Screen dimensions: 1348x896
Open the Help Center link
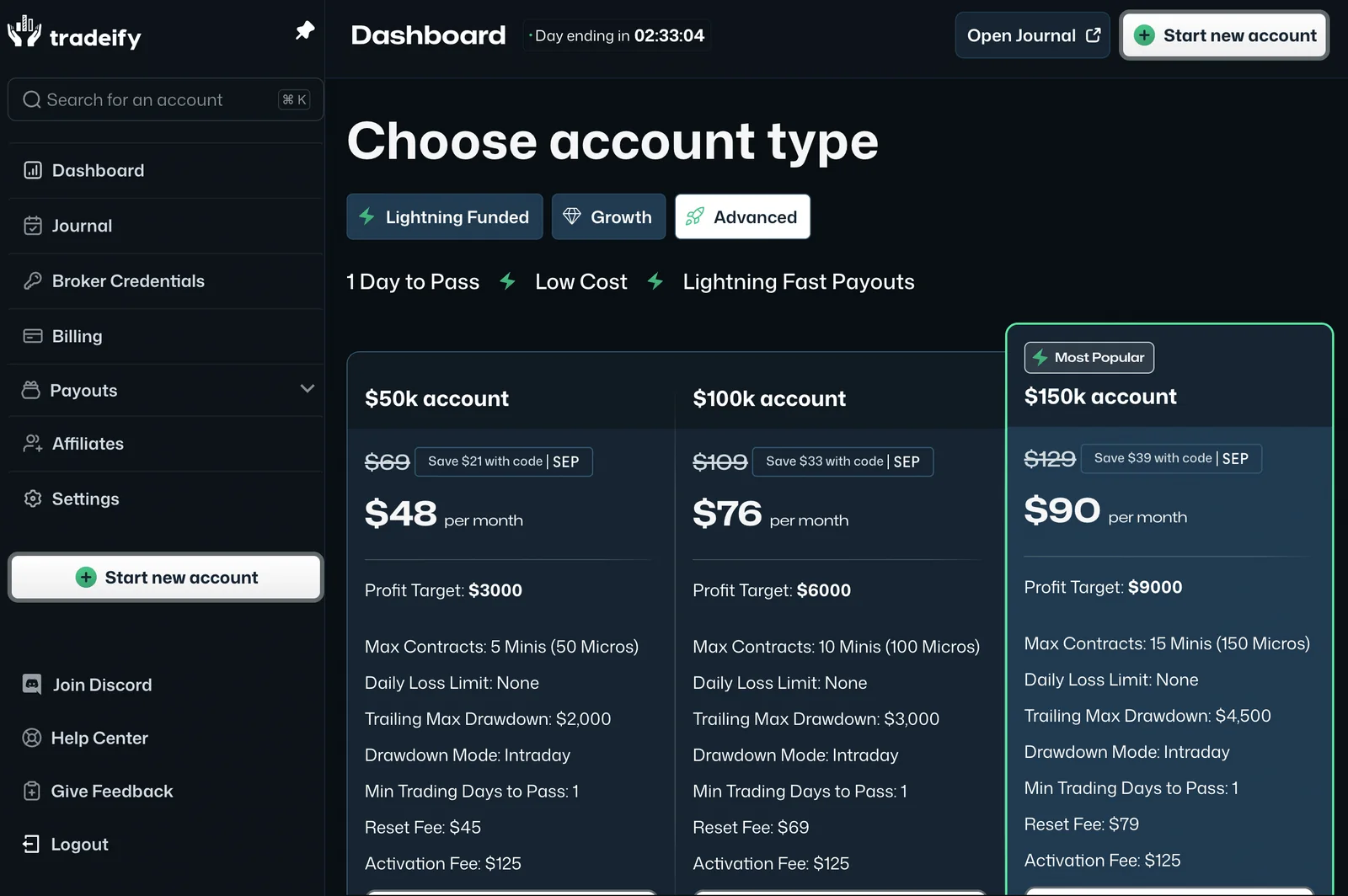[x=85, y=738]
